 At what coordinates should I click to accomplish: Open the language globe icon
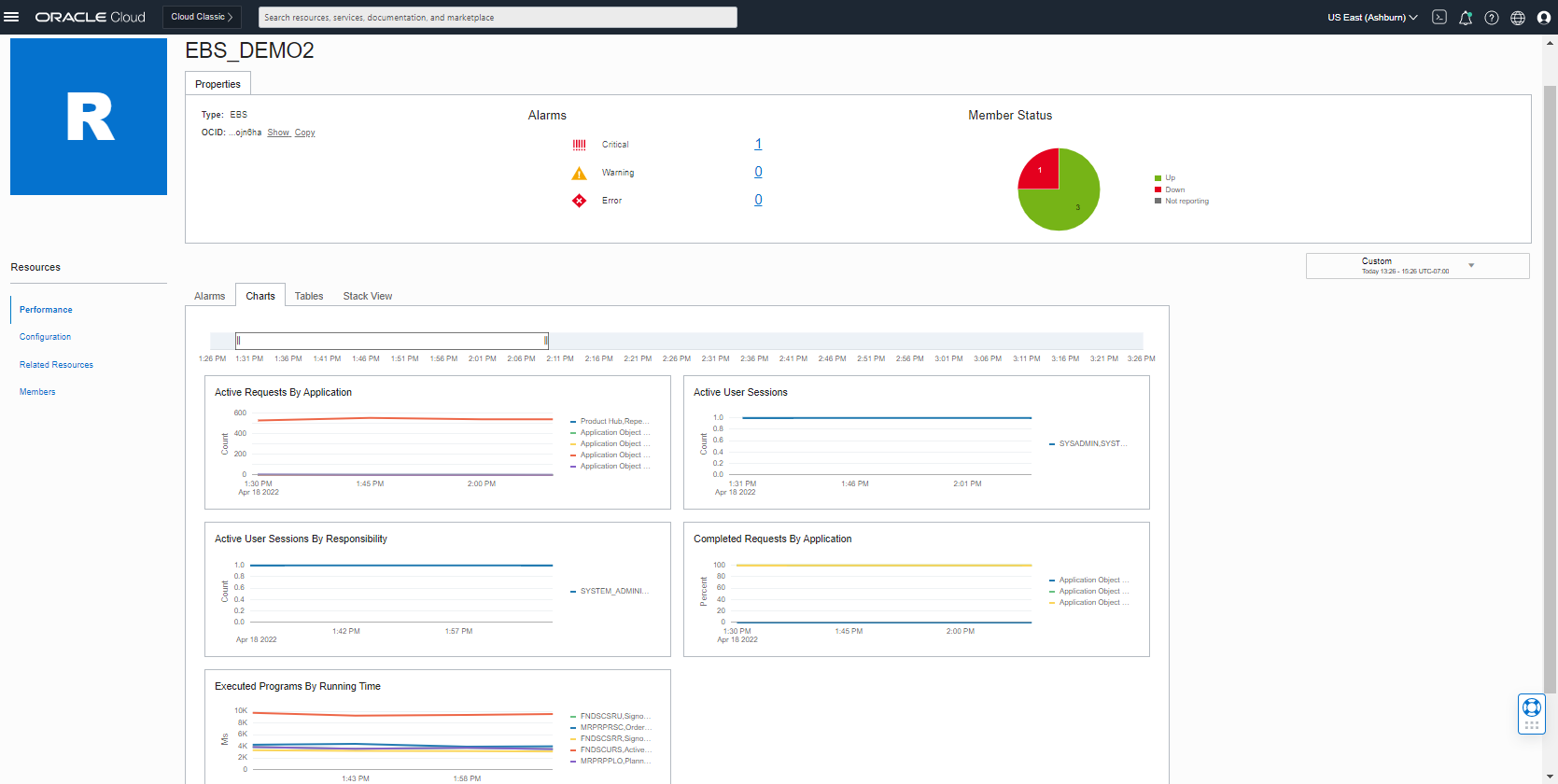(x=1518, y=18)
